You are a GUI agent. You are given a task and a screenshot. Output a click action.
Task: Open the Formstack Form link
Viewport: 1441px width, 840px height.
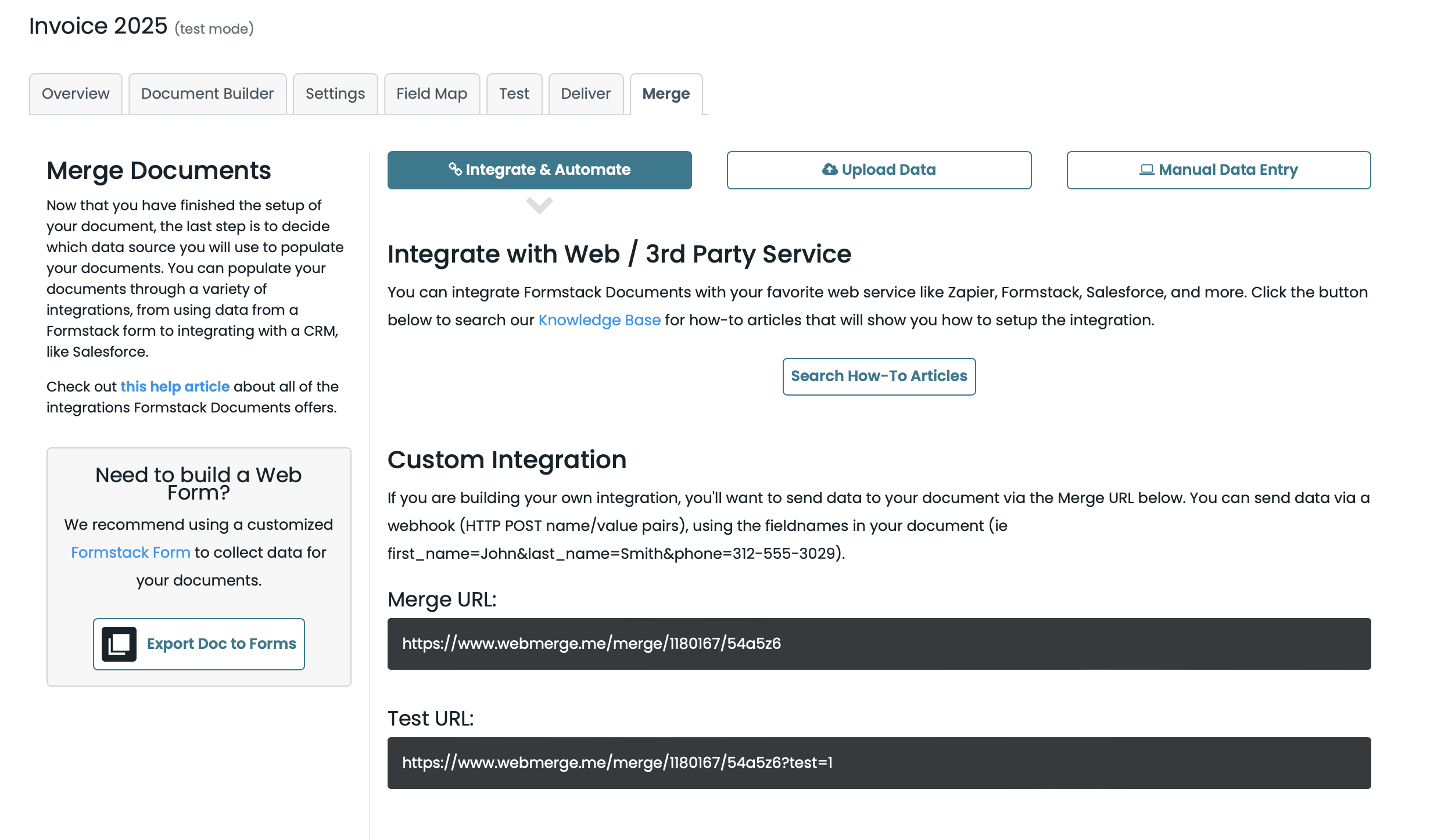[x=131, y=552]
